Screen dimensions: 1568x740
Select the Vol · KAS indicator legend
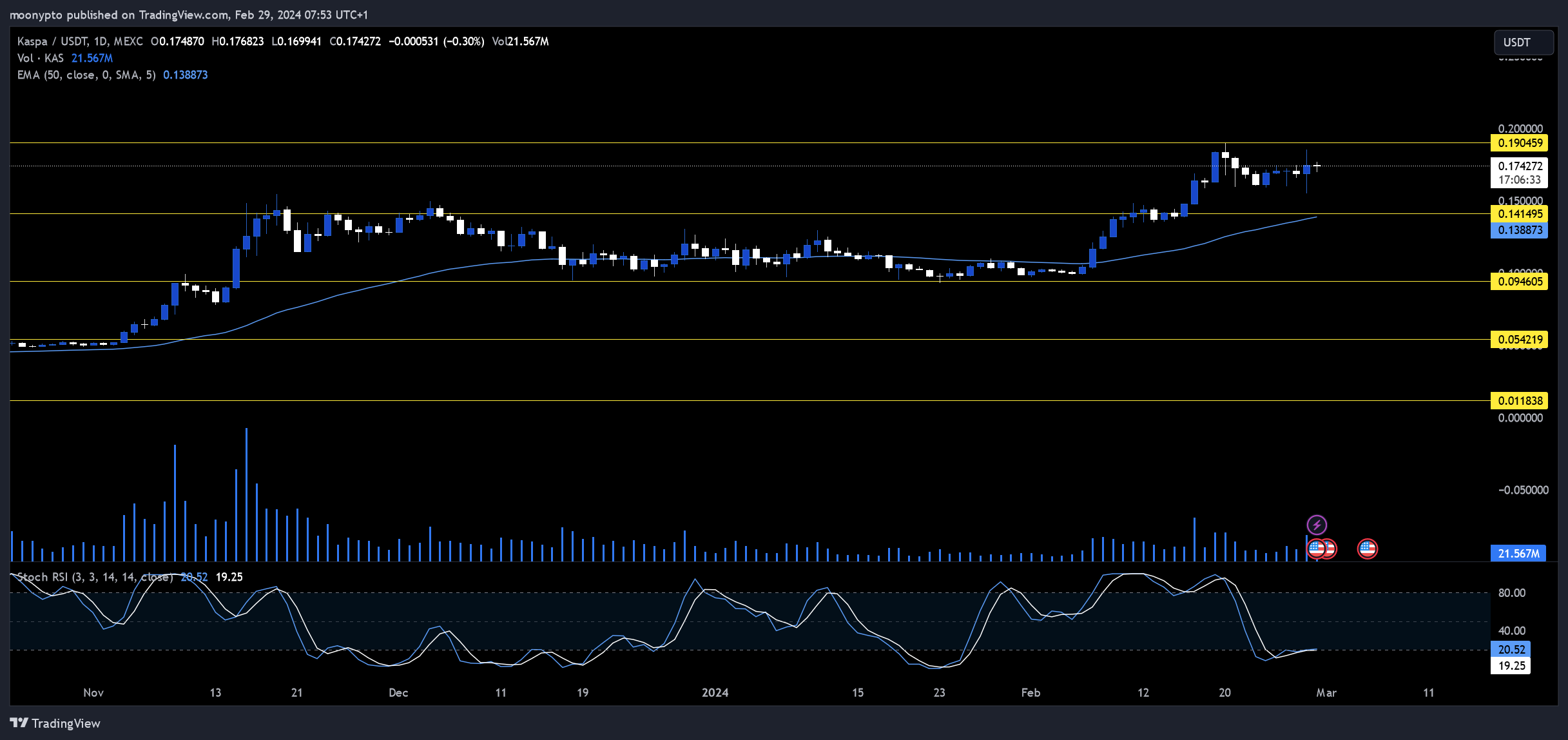coord(41,58)
